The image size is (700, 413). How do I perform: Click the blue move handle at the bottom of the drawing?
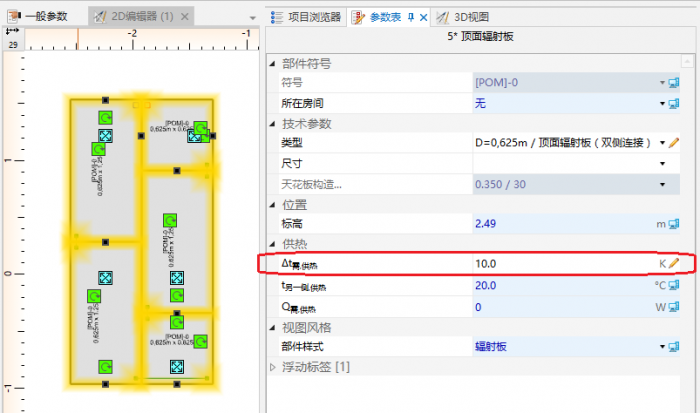(x=177, y=369)
